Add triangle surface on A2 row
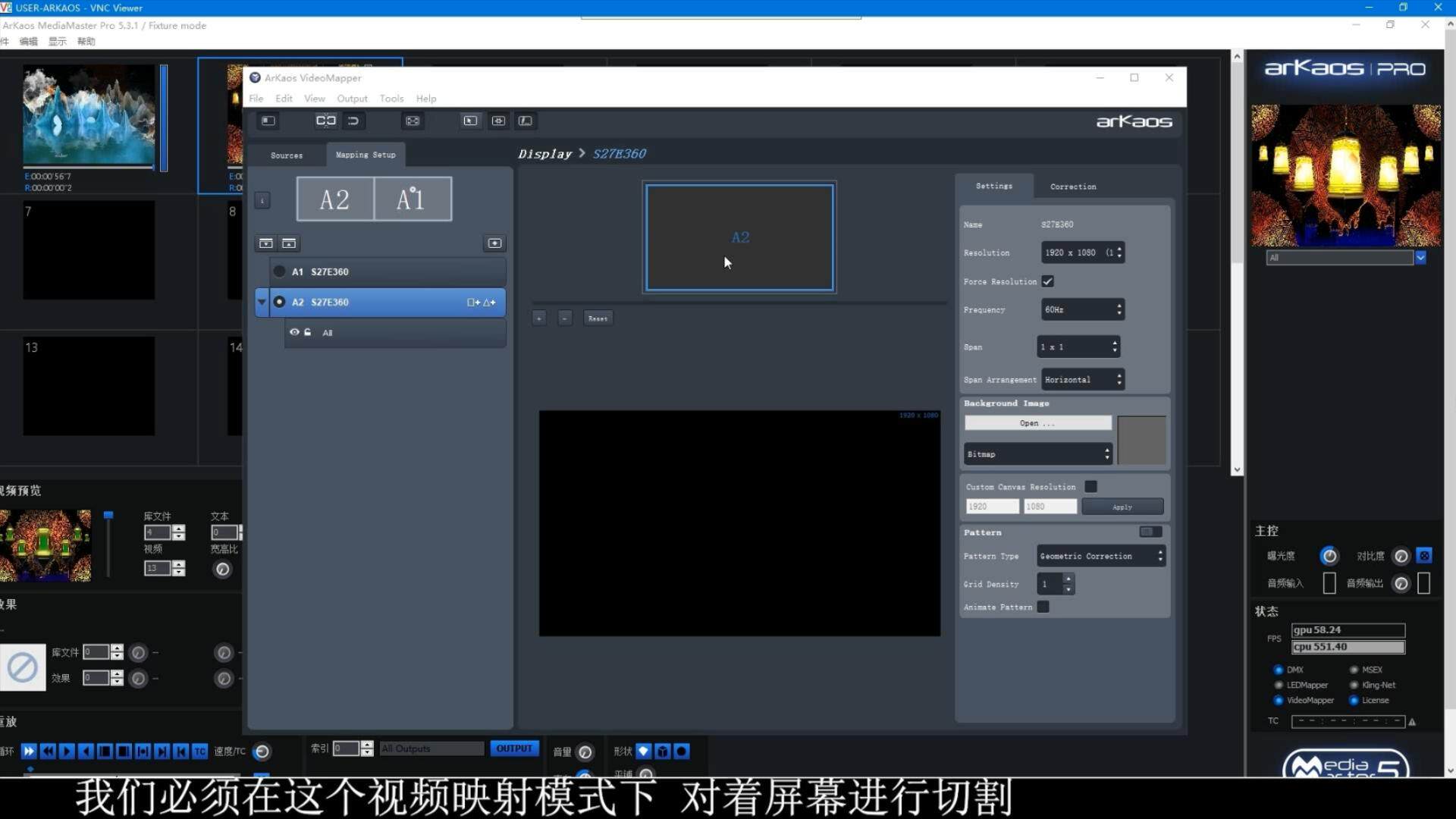 pyautogui.click(x=490, y=303)
